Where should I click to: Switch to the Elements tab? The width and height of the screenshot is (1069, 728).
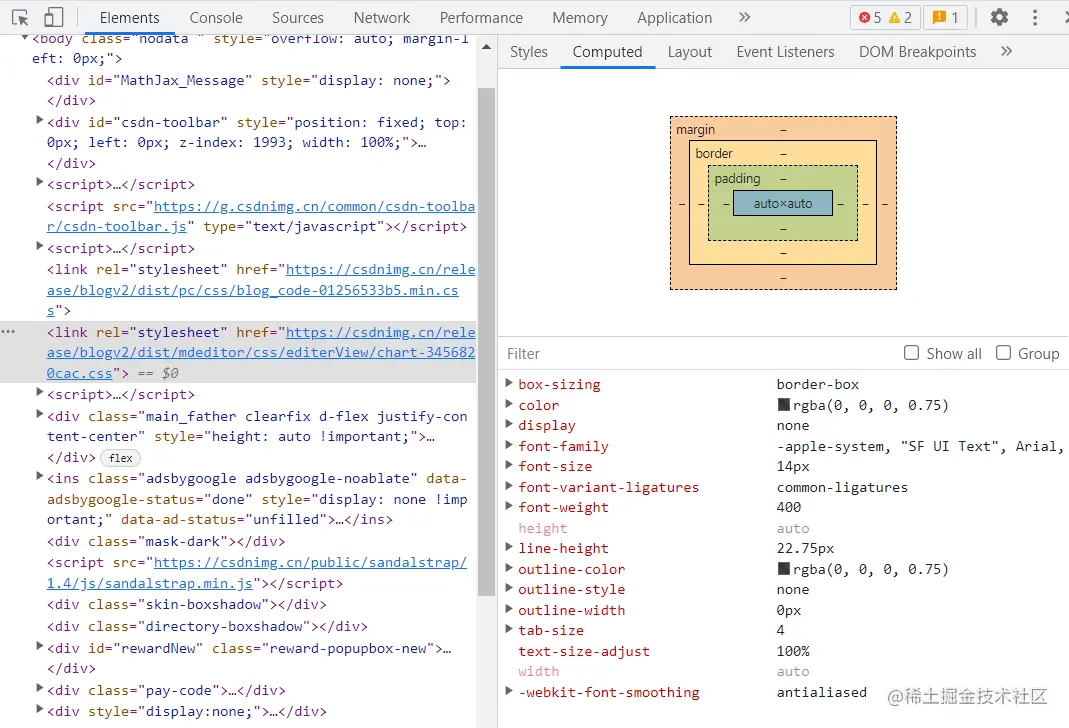pos(130,18)
